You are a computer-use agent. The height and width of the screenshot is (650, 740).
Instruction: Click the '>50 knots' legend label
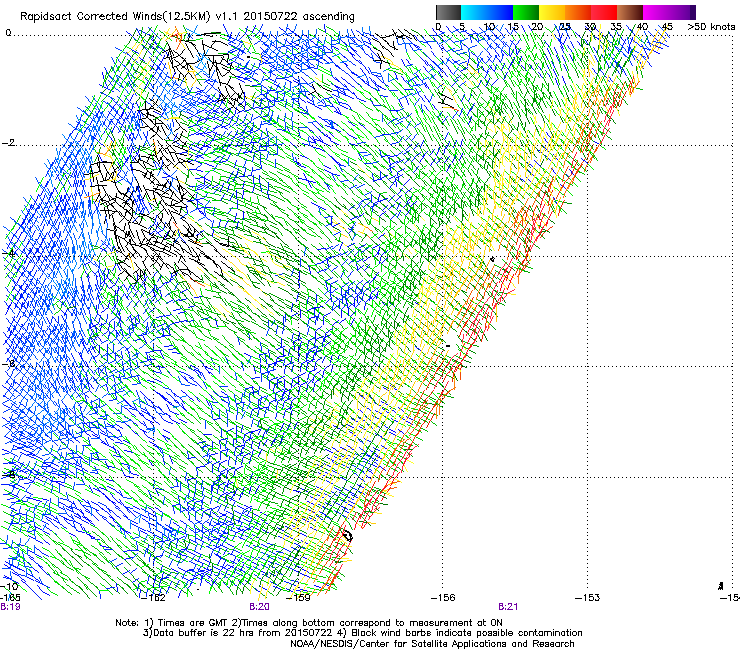711,26
